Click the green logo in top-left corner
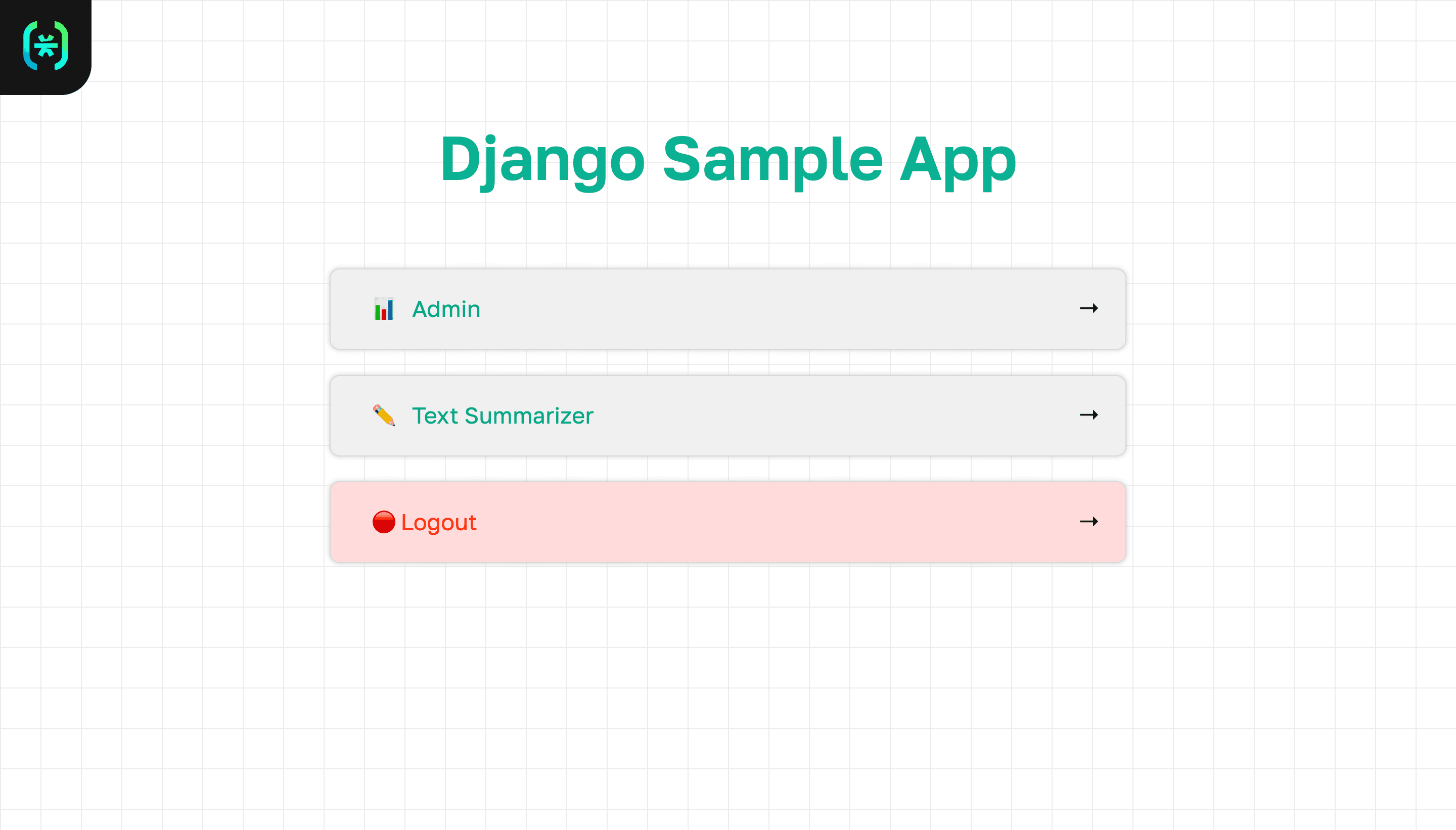1456x830 pixels. pyautogui.click(x=45, y=45)
